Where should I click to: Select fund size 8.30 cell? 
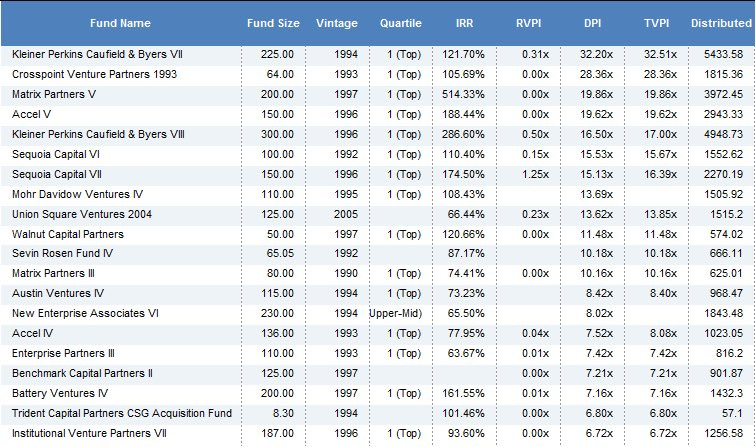[x=283, y=414]
